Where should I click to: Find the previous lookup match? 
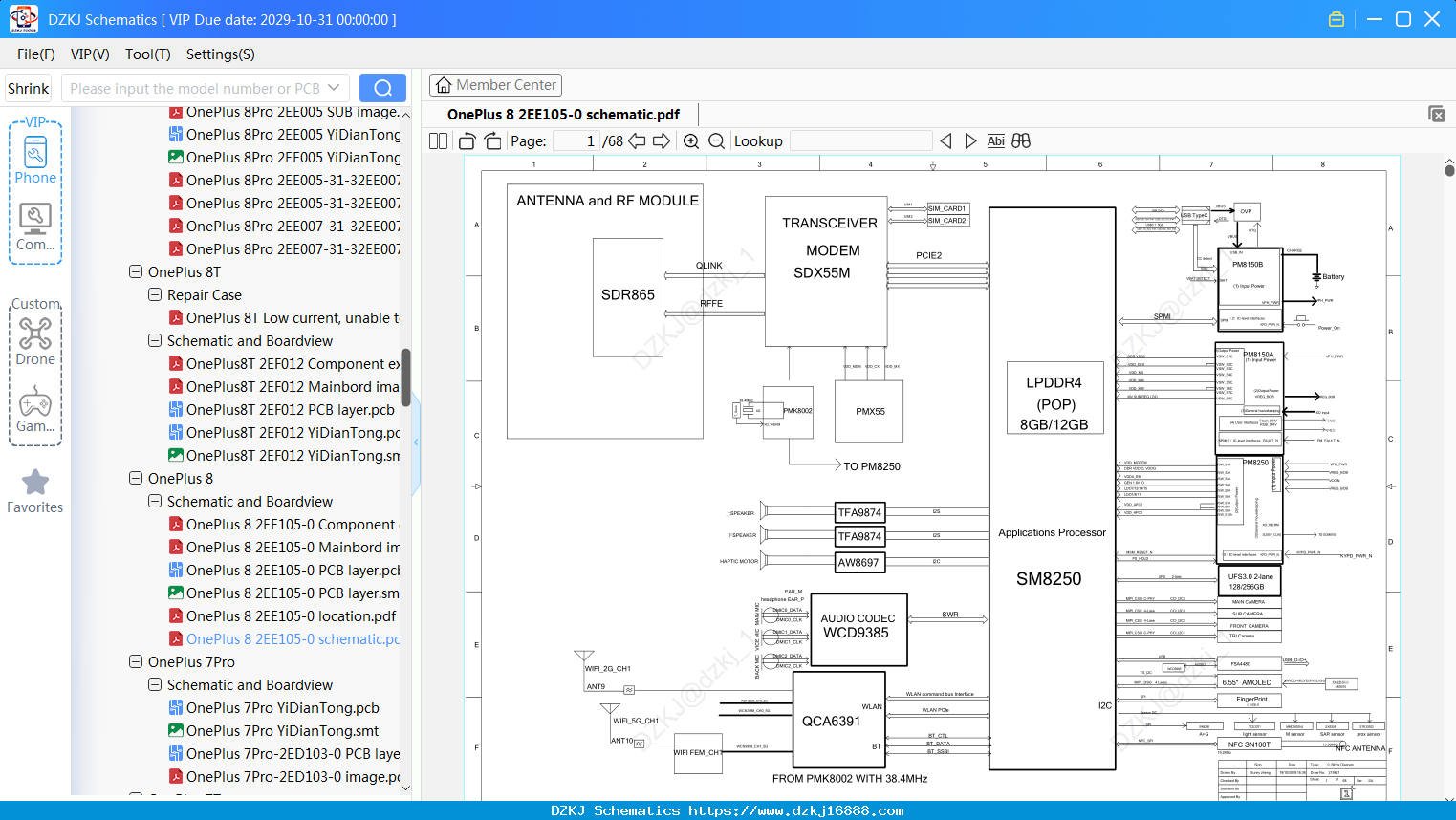(x=945, y=140)
